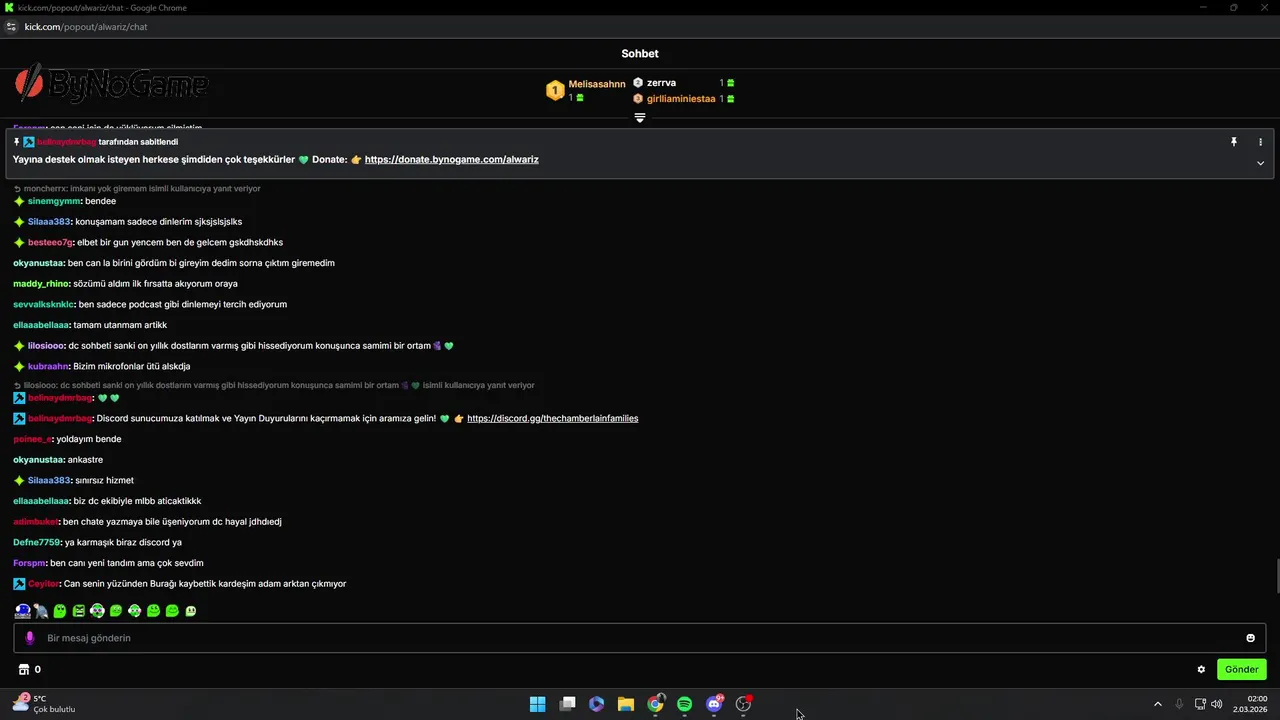Click belinaydmrbag in the Discord announcement message
The image size is (1280, 720).
(60, 418)
